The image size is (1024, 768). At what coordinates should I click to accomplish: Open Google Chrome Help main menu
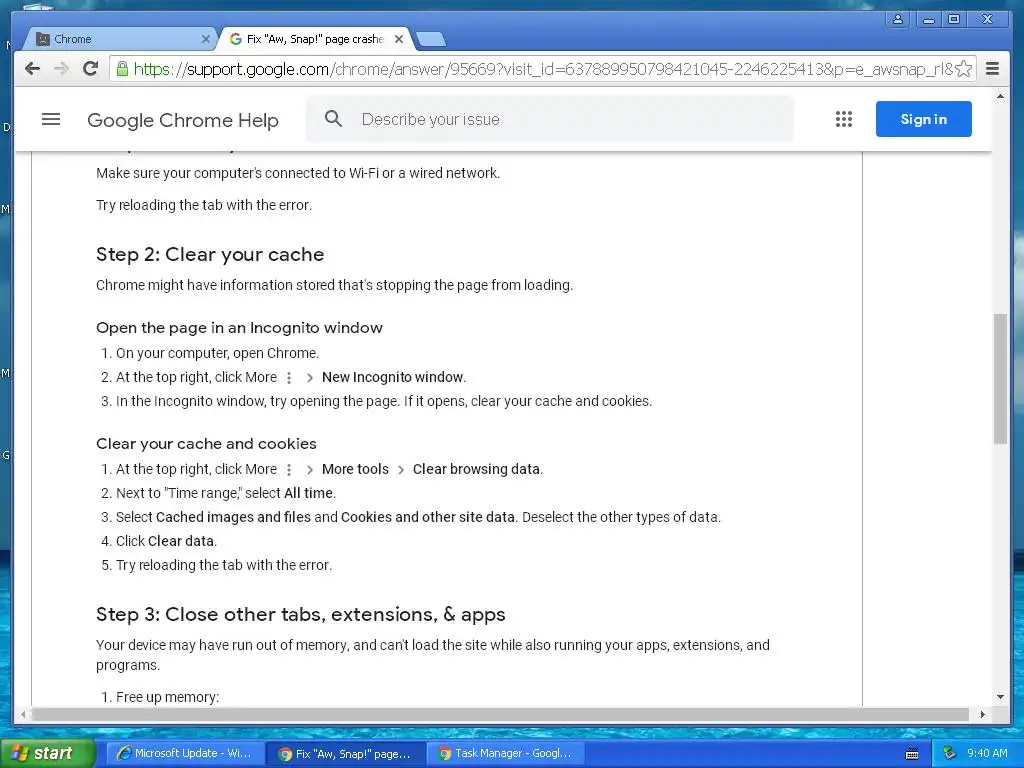coord(51,120)
